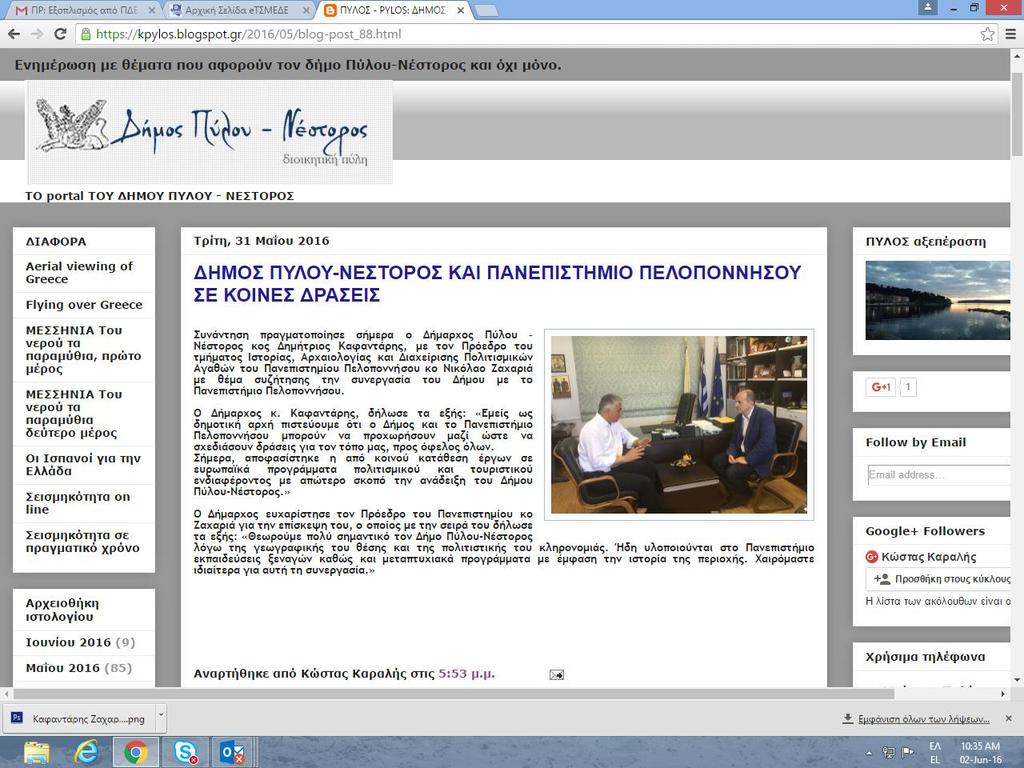
Task: Reload the page with refresh icon
Action: coord(60,34)
